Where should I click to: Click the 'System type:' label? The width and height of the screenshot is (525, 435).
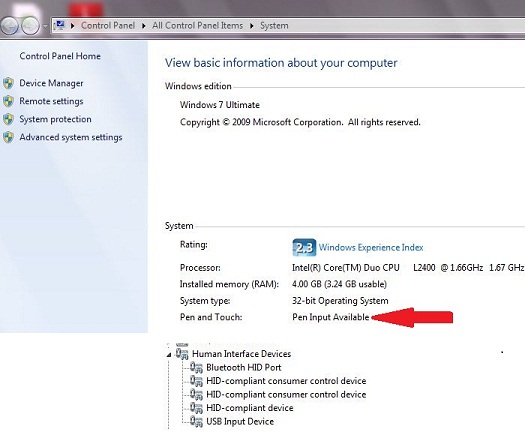click(x=205, y=301)
